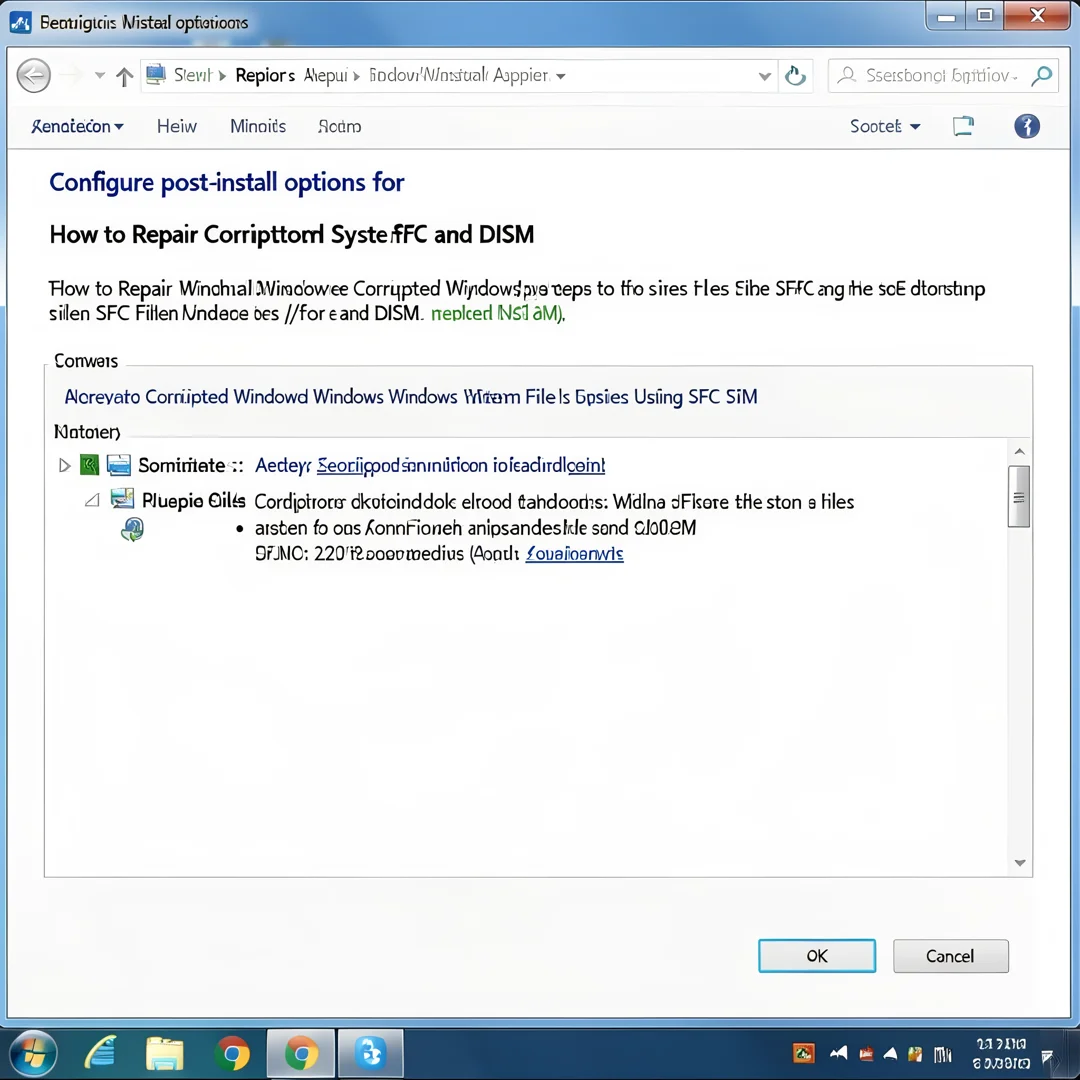Image resolution: width=1080 pixels, height=1080 pixels.
Task: Click the drive icon next to 'Somiritate'
Action: pyautogui.click(x=118, y=465)
